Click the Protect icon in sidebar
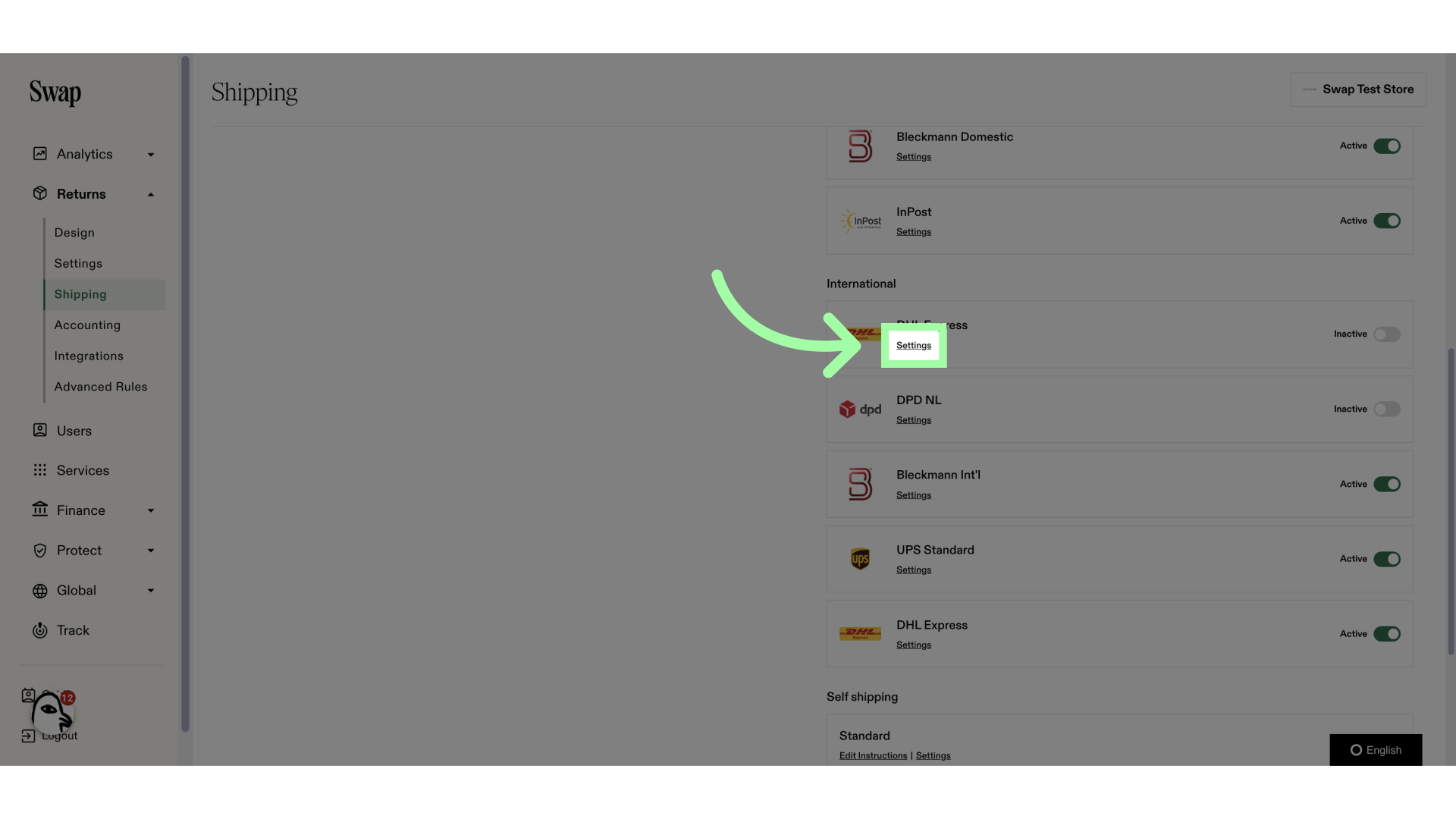The image size is (1456, 819). (38, 551)
